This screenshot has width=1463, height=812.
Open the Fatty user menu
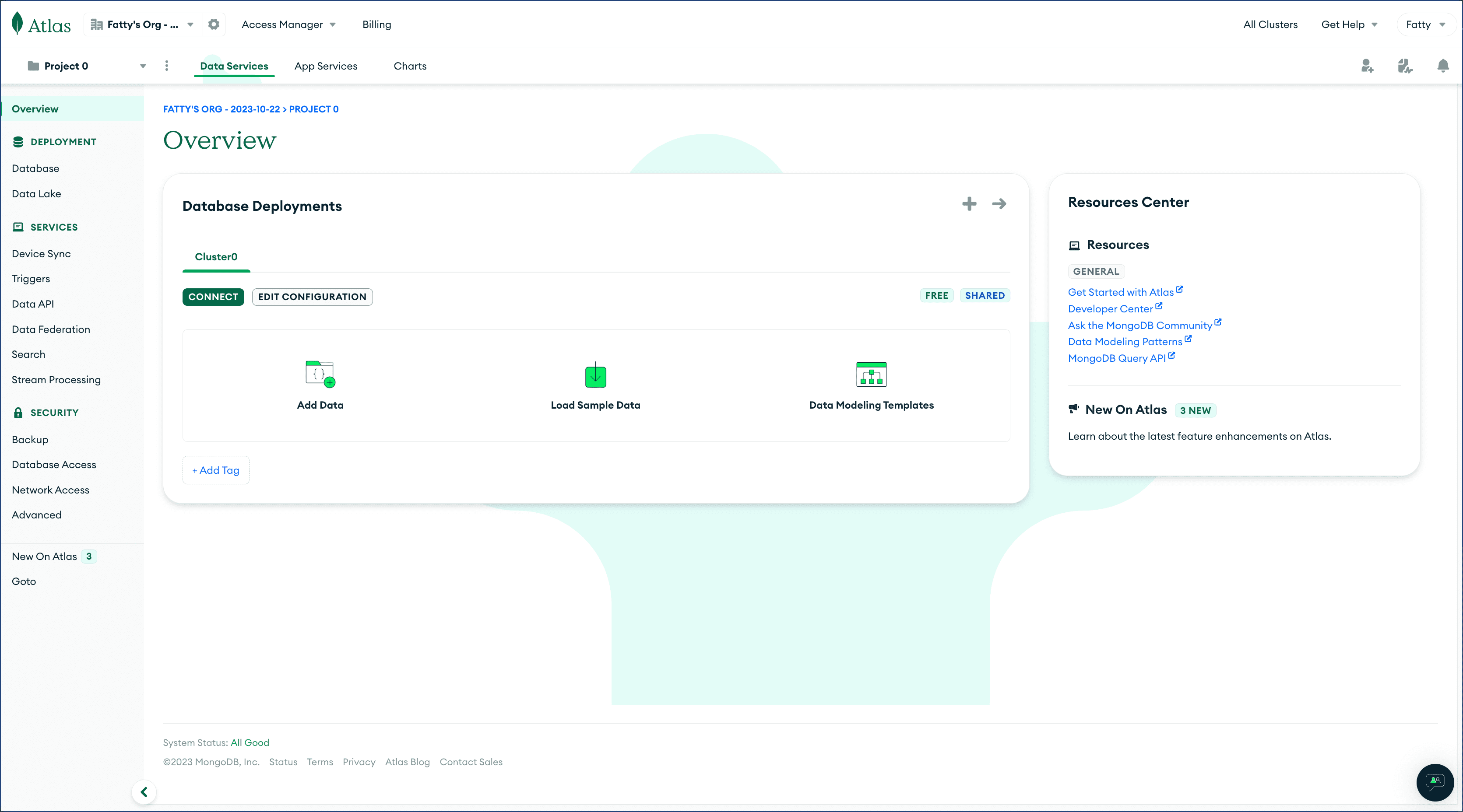(1425, 24)
